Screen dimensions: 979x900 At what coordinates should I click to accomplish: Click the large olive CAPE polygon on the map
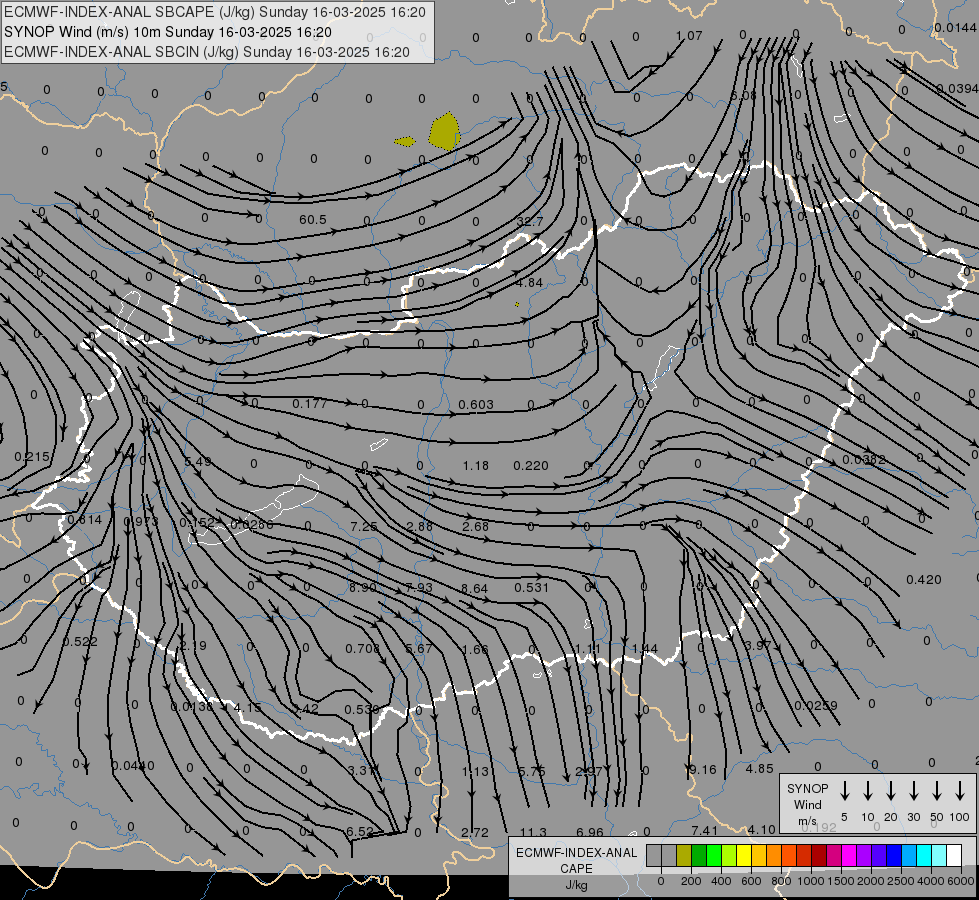pyautogui.click(x=445, y=131)
